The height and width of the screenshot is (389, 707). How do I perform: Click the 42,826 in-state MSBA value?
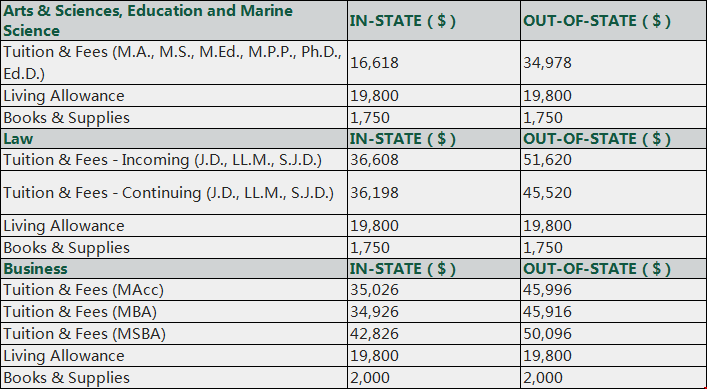pyautogui.click(x=374, y=334)
